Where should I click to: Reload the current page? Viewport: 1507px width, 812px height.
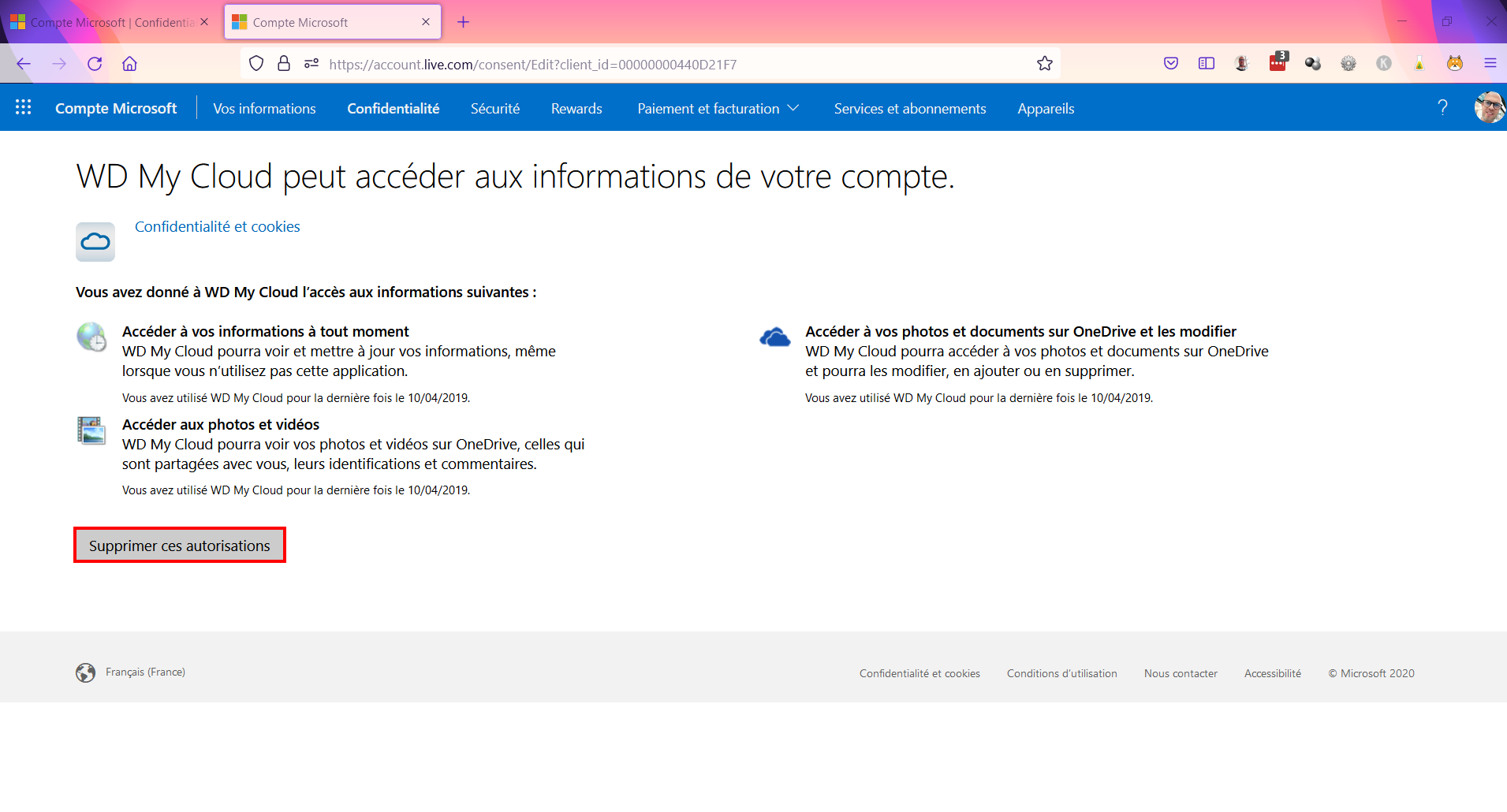coord(95,64)
